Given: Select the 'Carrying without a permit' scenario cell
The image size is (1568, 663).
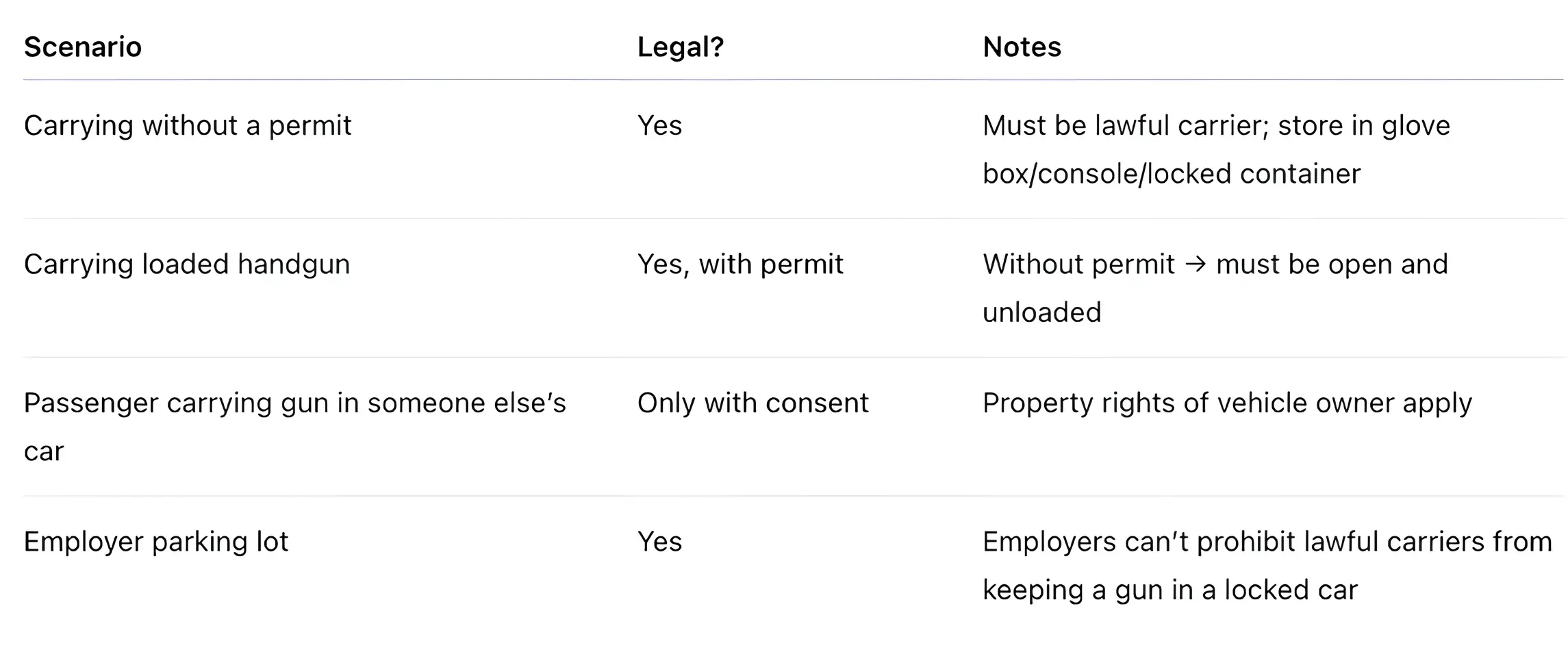Looking at the screenshot, I should click(x=188, y=126).
